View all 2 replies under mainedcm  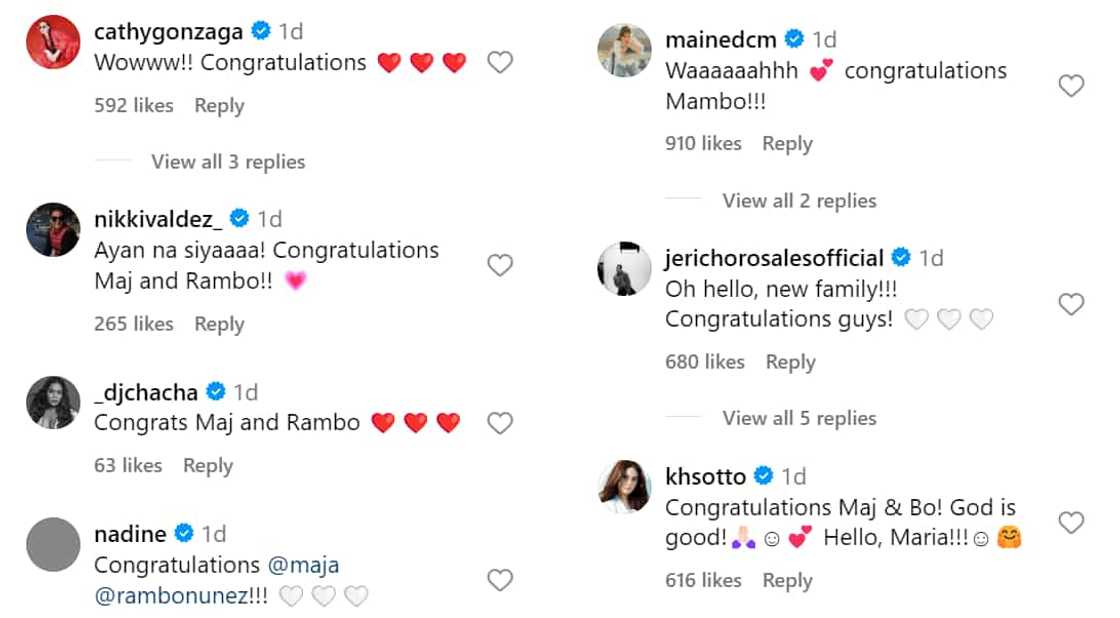point(799,200)
